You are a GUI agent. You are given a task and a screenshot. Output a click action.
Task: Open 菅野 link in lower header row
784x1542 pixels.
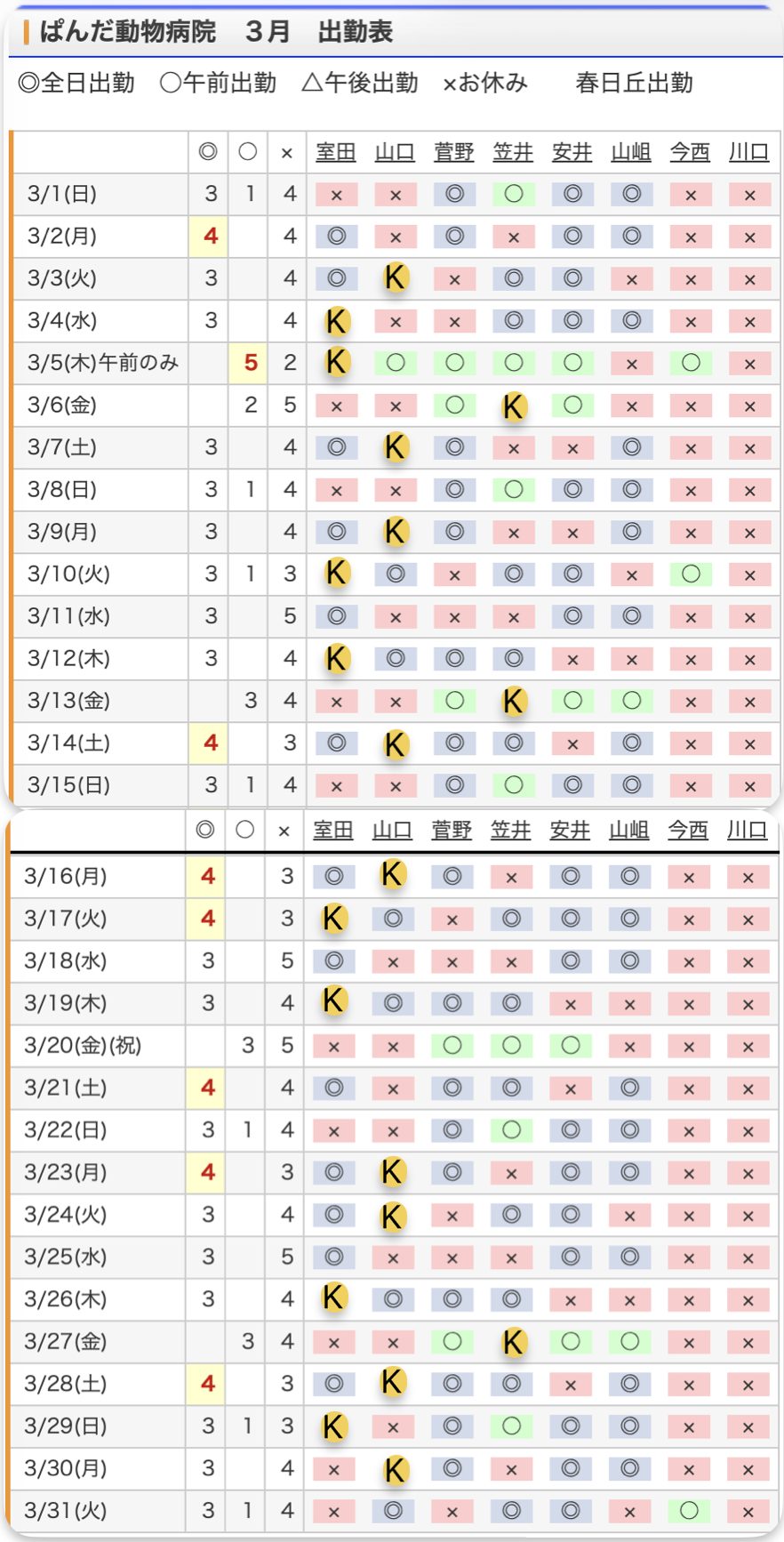pos(452,830)
